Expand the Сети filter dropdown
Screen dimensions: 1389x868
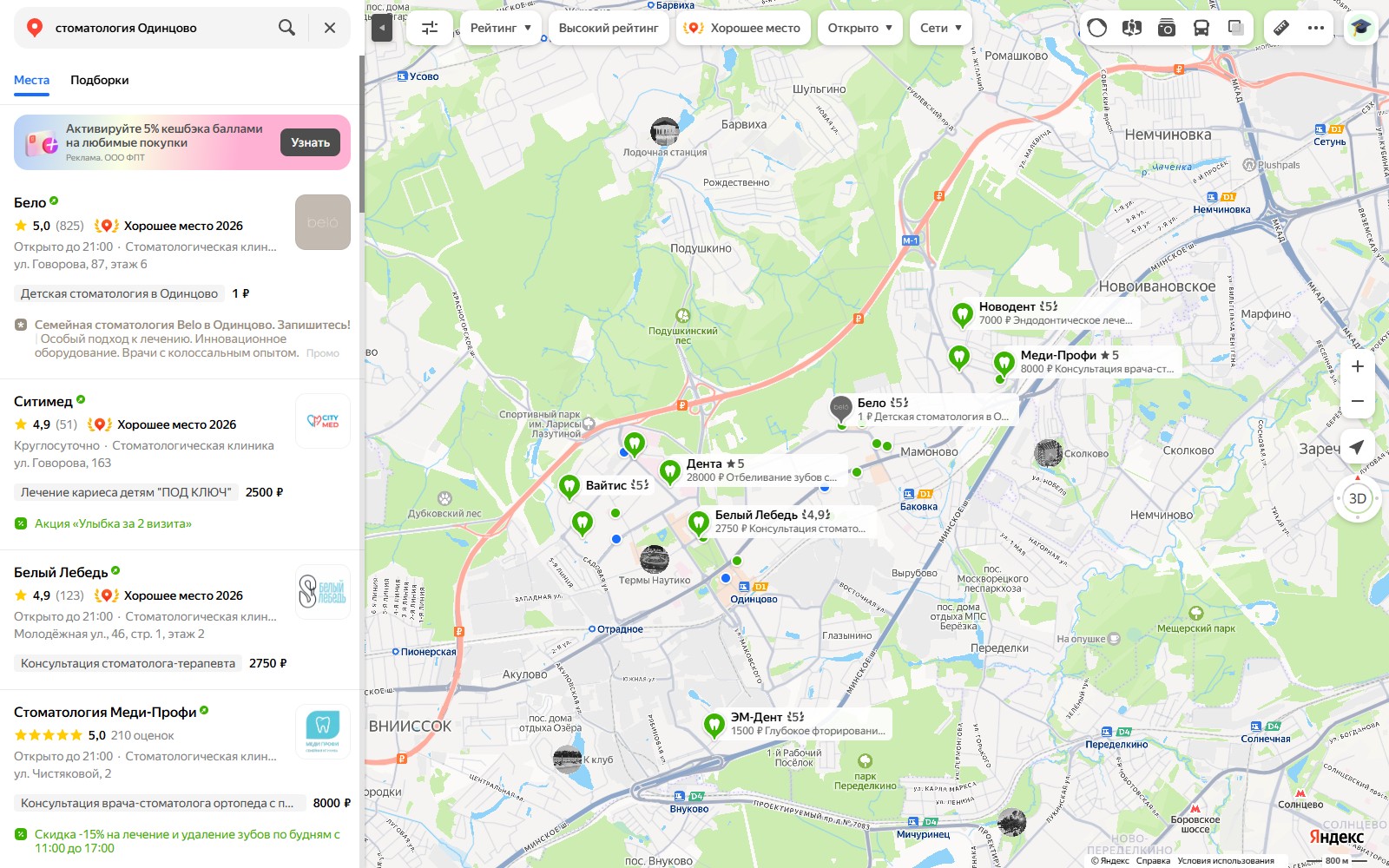[941, 28]
